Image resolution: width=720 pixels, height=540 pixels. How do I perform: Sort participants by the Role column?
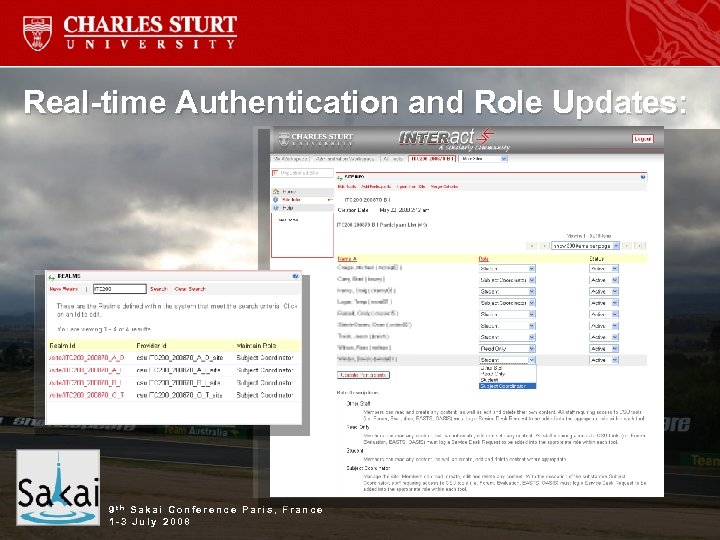pos(484,259)
